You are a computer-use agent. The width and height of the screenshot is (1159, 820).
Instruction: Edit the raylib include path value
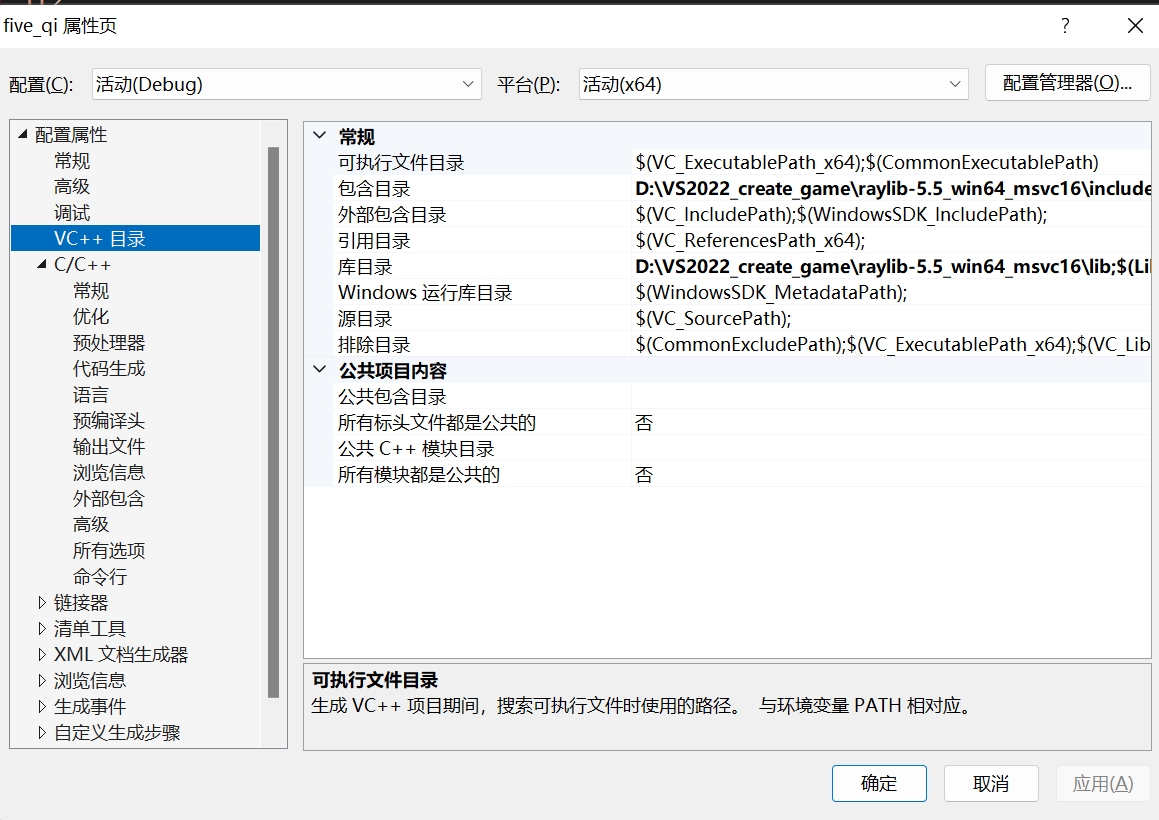(x=892, y=189)
